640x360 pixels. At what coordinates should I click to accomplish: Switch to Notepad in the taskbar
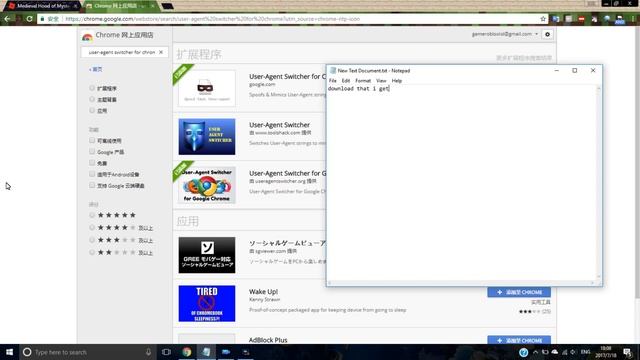[206, 352]
